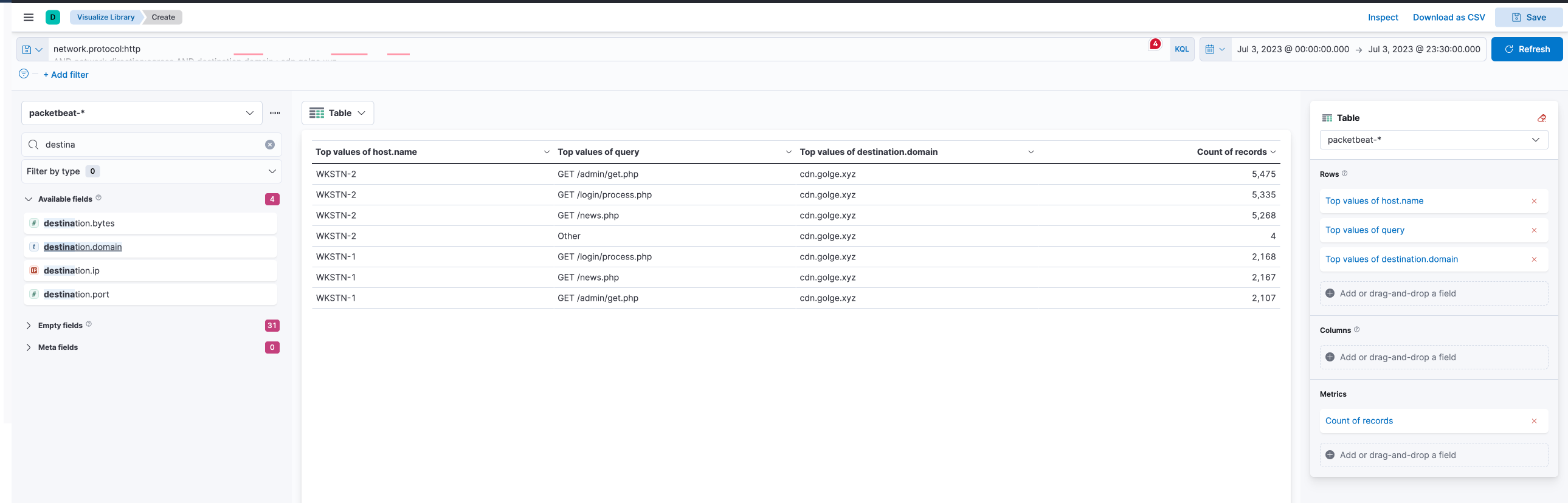Open index pattern options three-dot menu

(x=275, y=113)
